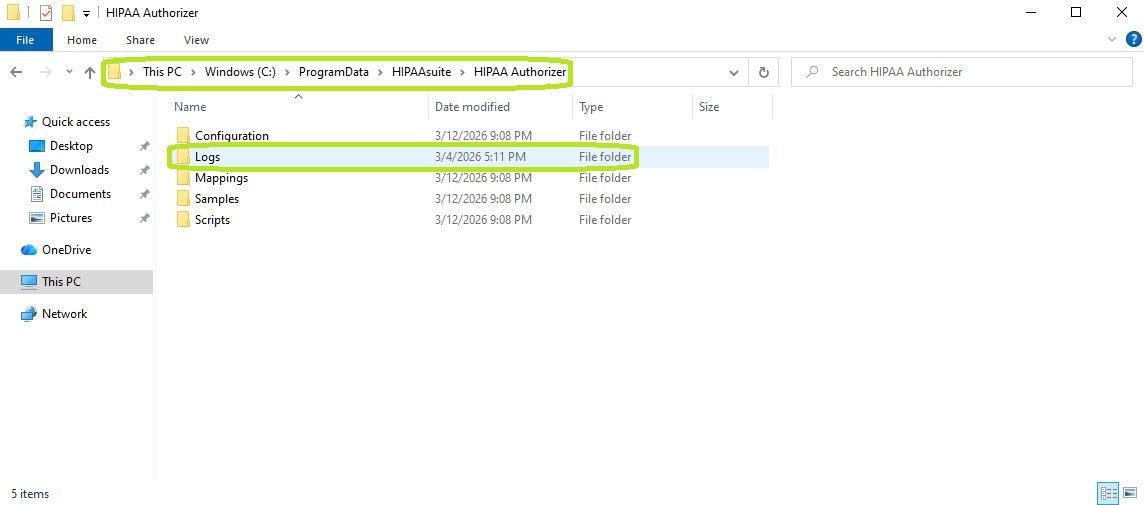Click HIPAAsuite in the address path

pos(422,72)
